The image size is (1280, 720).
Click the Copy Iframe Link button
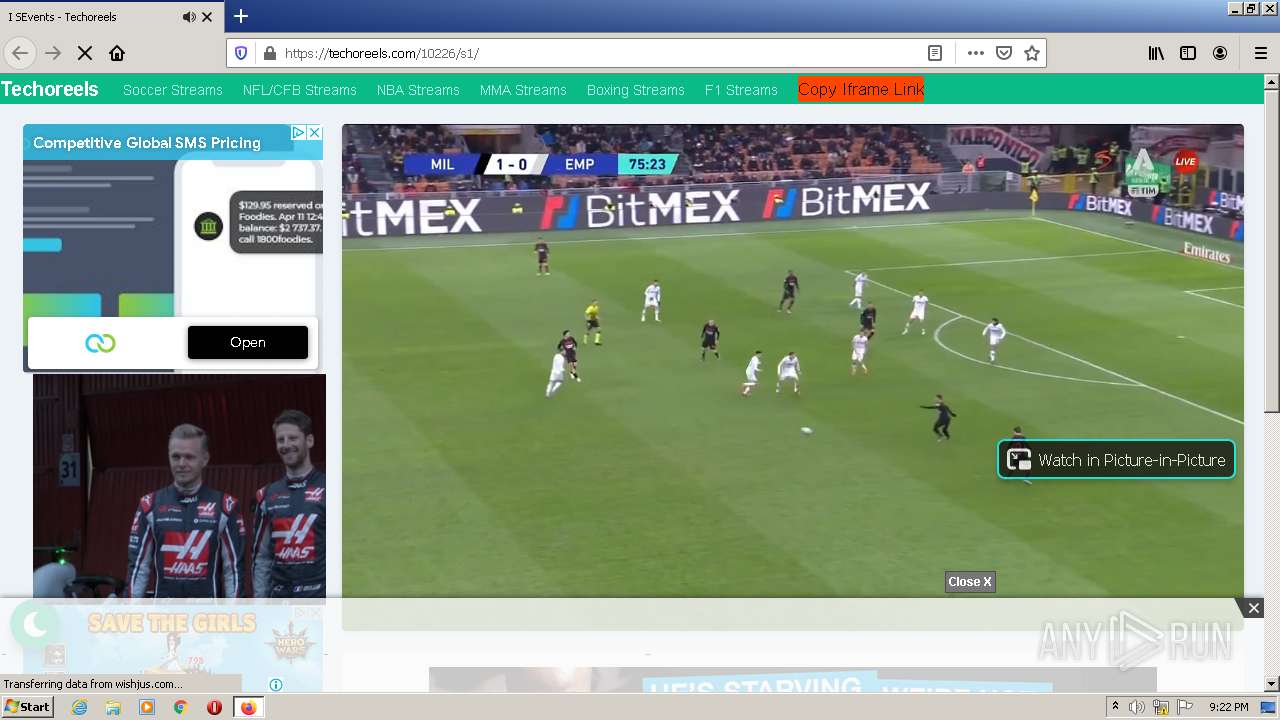pyautogui.click(x=861, y=89)
